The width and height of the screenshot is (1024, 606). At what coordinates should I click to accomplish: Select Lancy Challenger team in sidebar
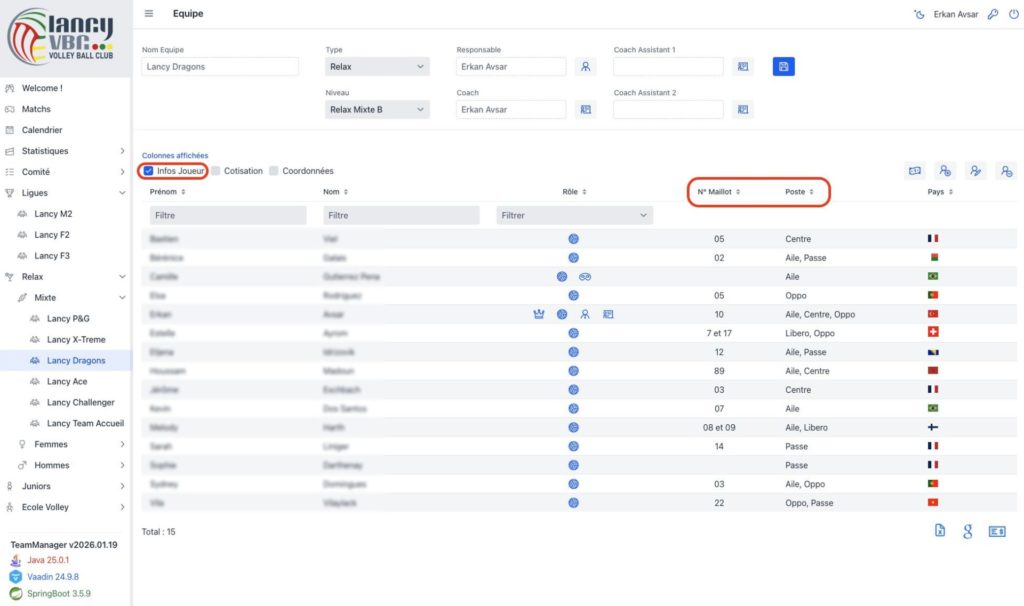coord(80,402)
